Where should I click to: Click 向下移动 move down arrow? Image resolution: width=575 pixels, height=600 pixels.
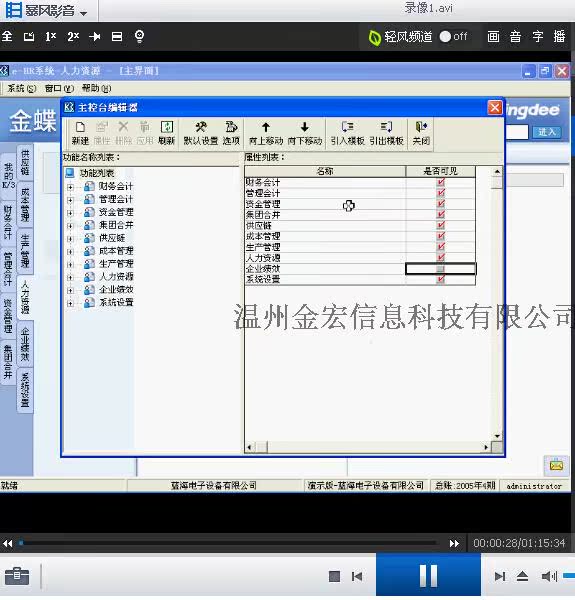(x=305, y=132)
